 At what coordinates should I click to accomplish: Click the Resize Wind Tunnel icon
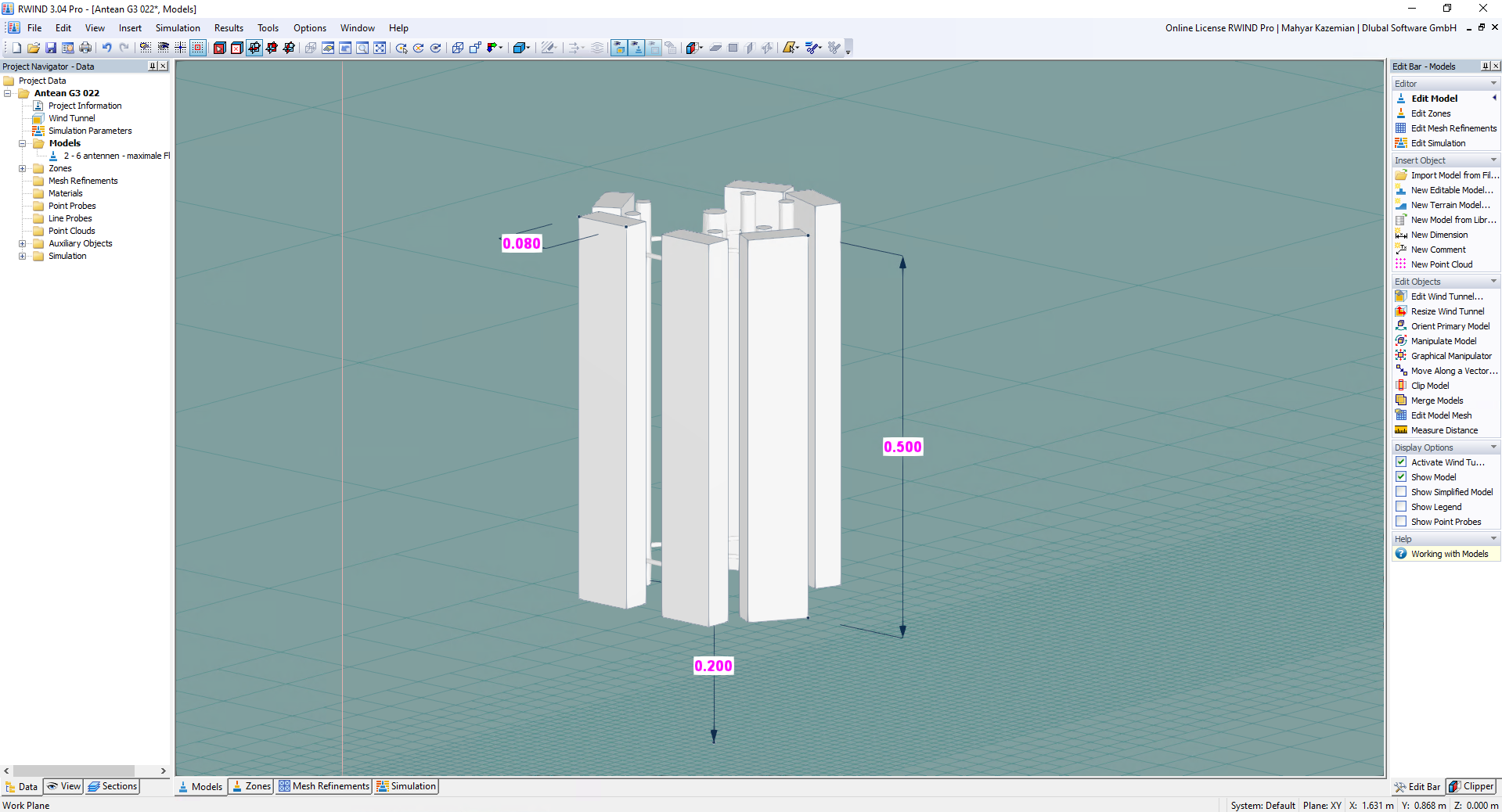tap(1401, 311)
